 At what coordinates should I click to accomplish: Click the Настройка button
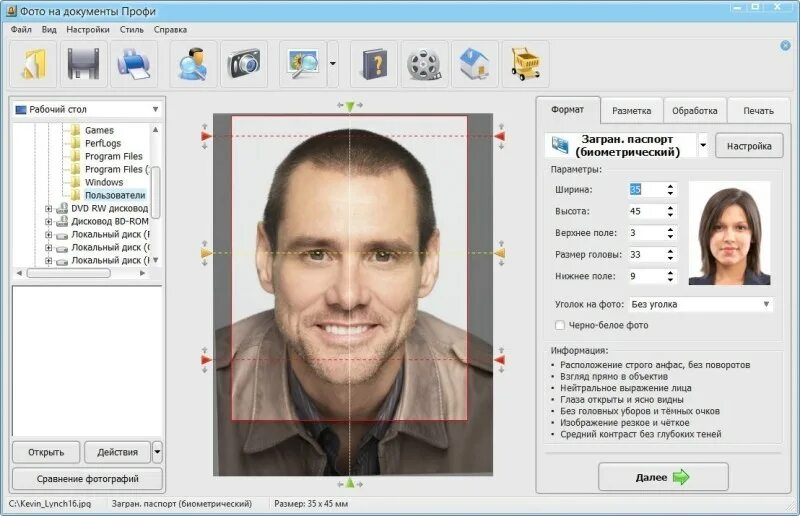pos(749,146)
